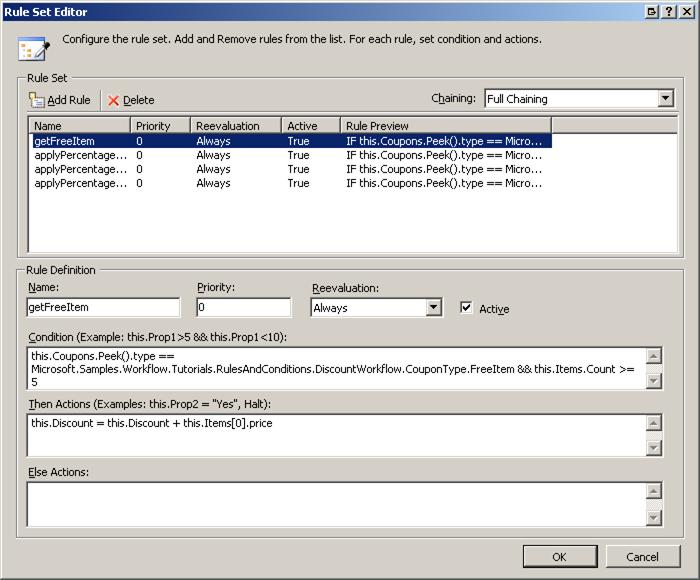700x580 pixels.
Task: Sort rules by Priority column header
Action: [x=160, y=126]
